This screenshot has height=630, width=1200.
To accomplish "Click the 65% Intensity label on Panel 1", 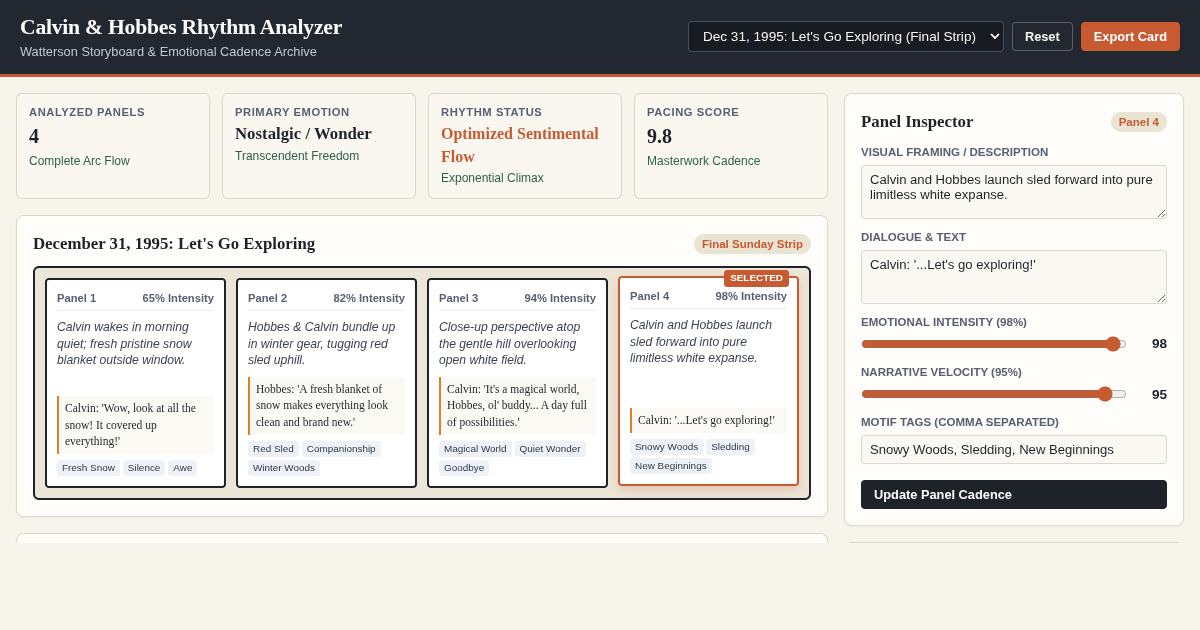I will coord(178,298).
